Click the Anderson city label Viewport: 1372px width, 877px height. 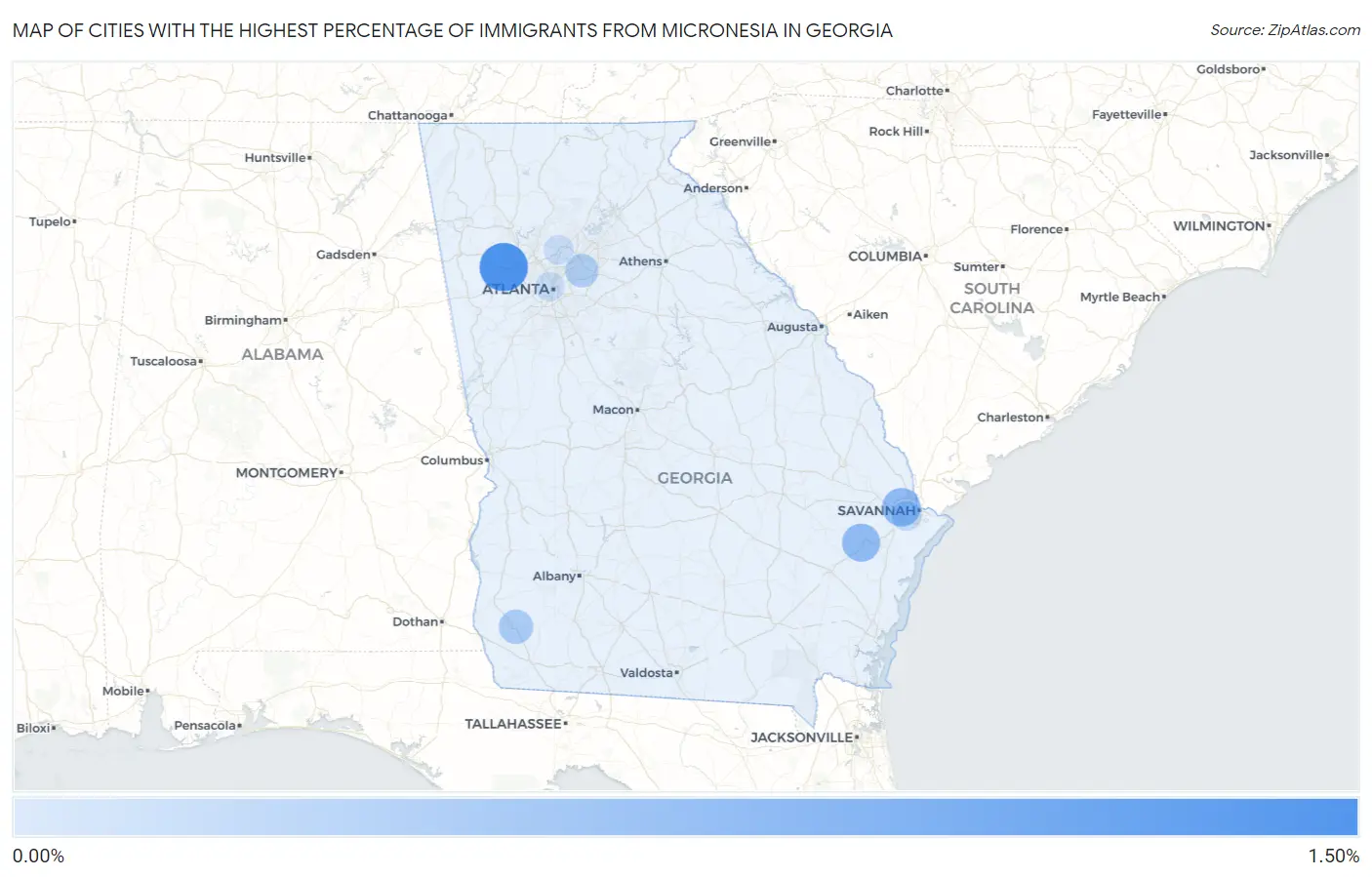tap(712, 188)
